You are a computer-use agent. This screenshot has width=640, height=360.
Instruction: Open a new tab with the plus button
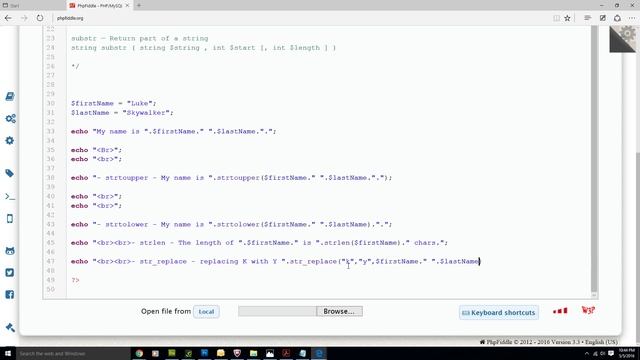tap(139, 5)
